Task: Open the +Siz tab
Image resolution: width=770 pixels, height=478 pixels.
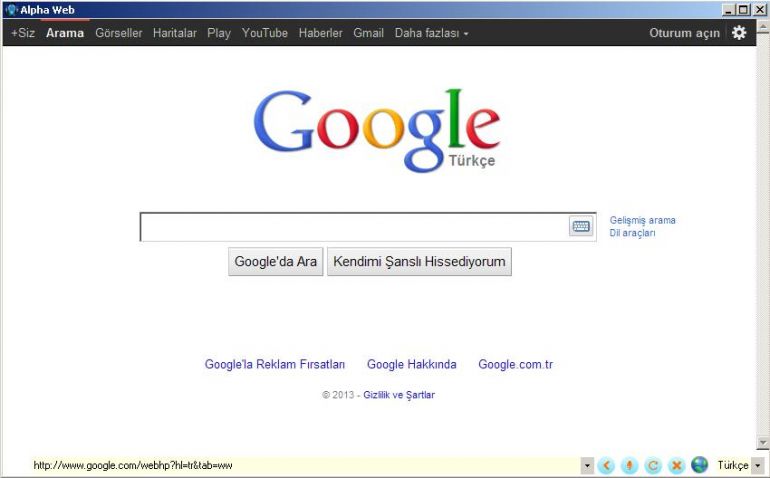Action: (x=23, y=33)
